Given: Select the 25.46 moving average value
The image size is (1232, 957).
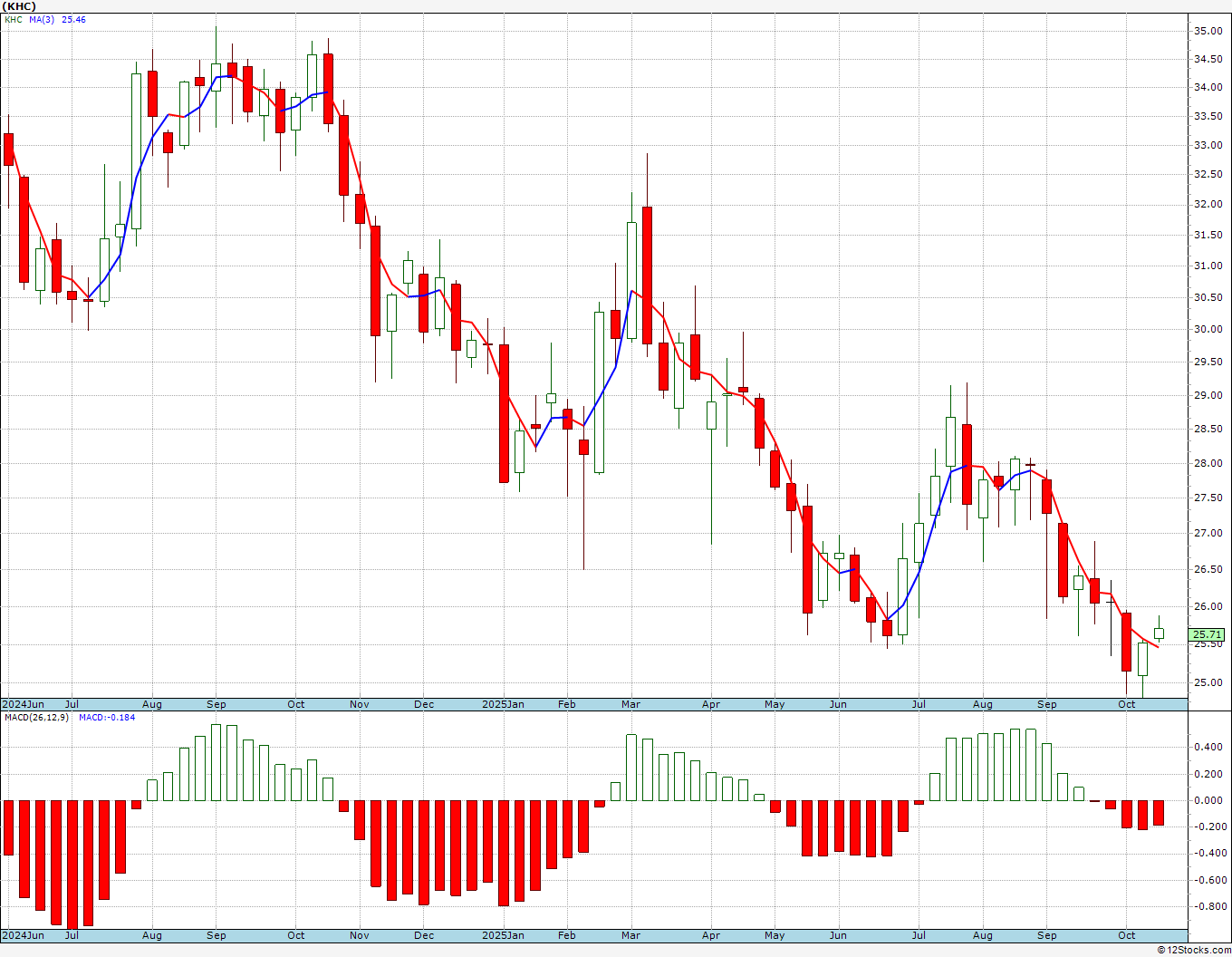Looking at the screenshot, I should click(x=73, y=19).
